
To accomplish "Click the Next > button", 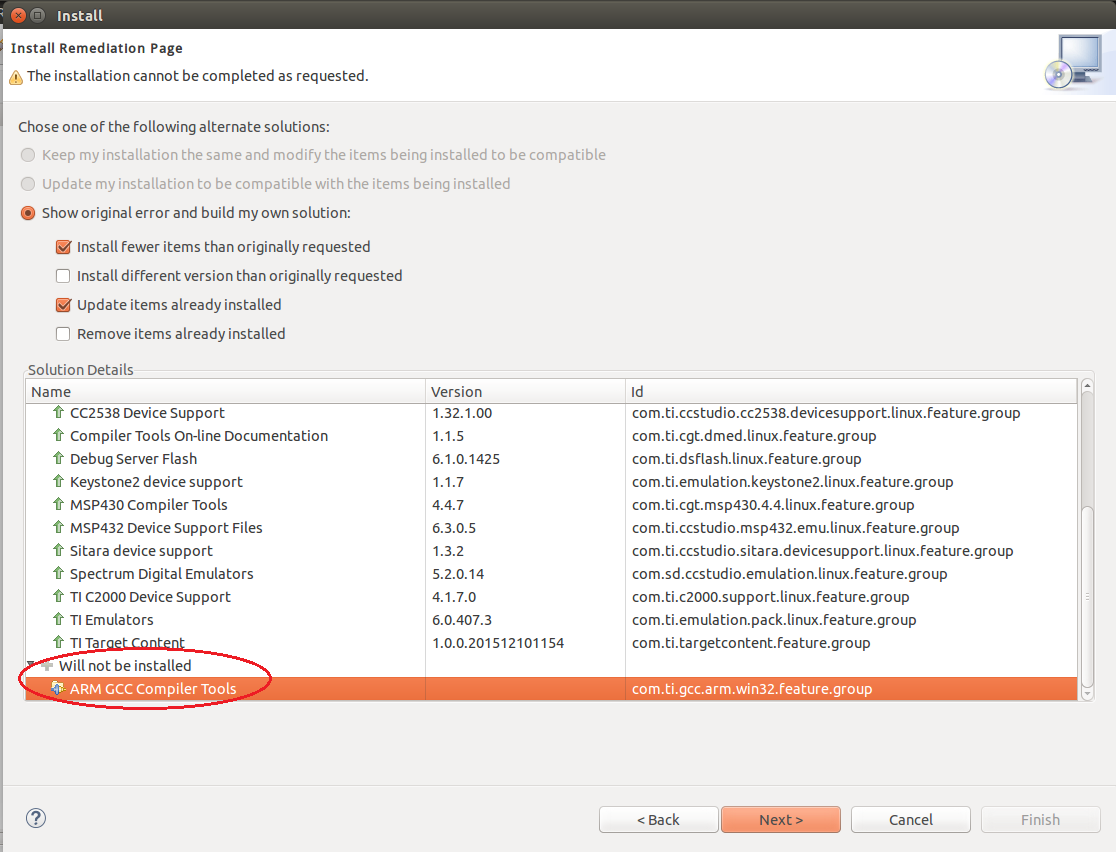I will pyautogui.click(x=781, y=819).
